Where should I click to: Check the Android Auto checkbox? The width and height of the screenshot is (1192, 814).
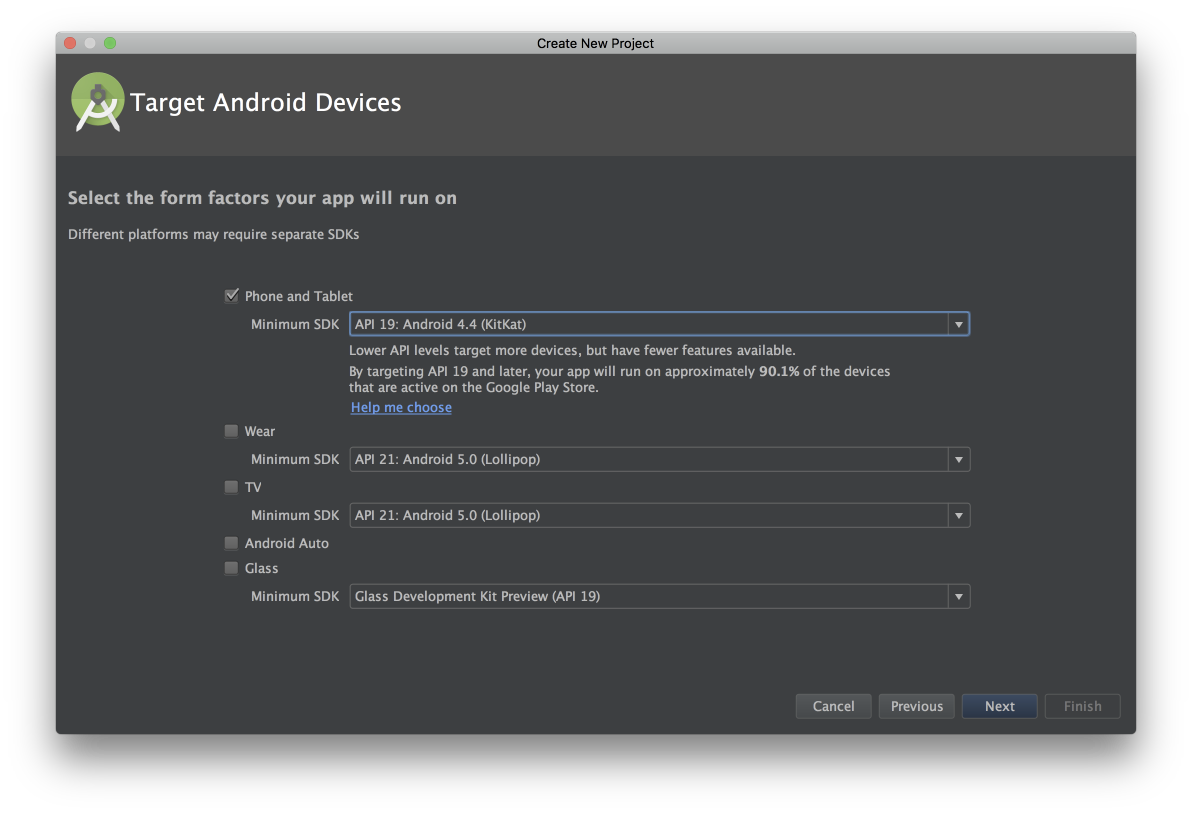tap(232, 543)
